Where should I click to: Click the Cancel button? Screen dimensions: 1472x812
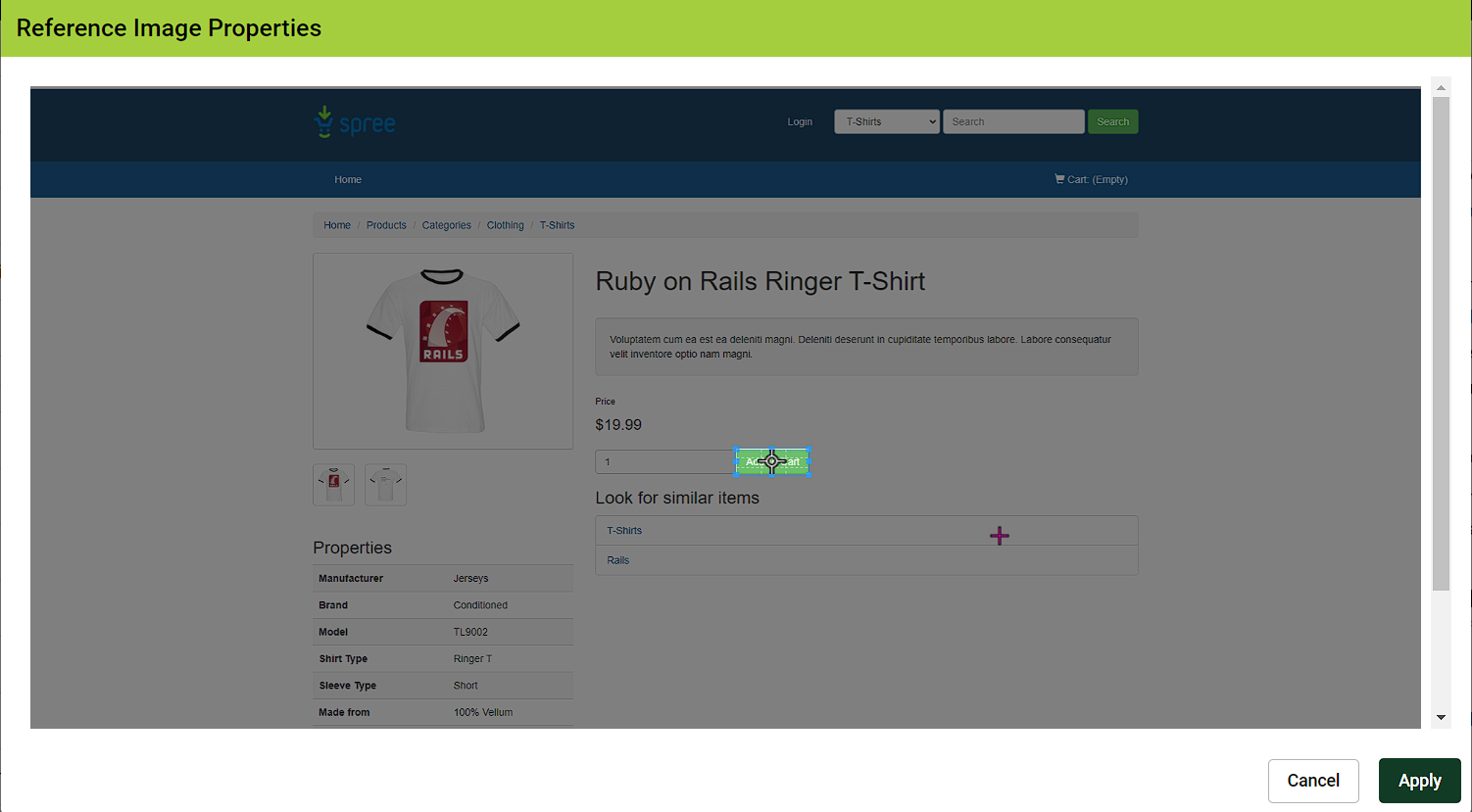pos(1313,781)
